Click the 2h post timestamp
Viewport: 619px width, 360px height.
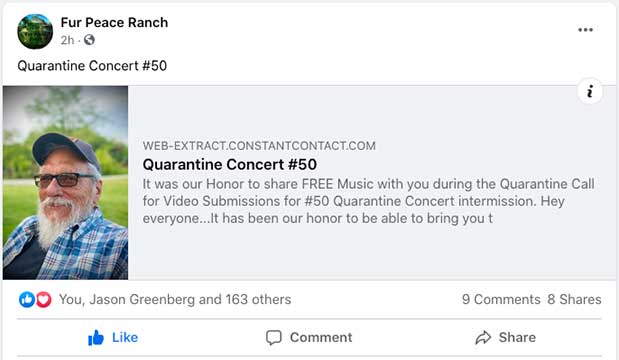pos(67,40)
